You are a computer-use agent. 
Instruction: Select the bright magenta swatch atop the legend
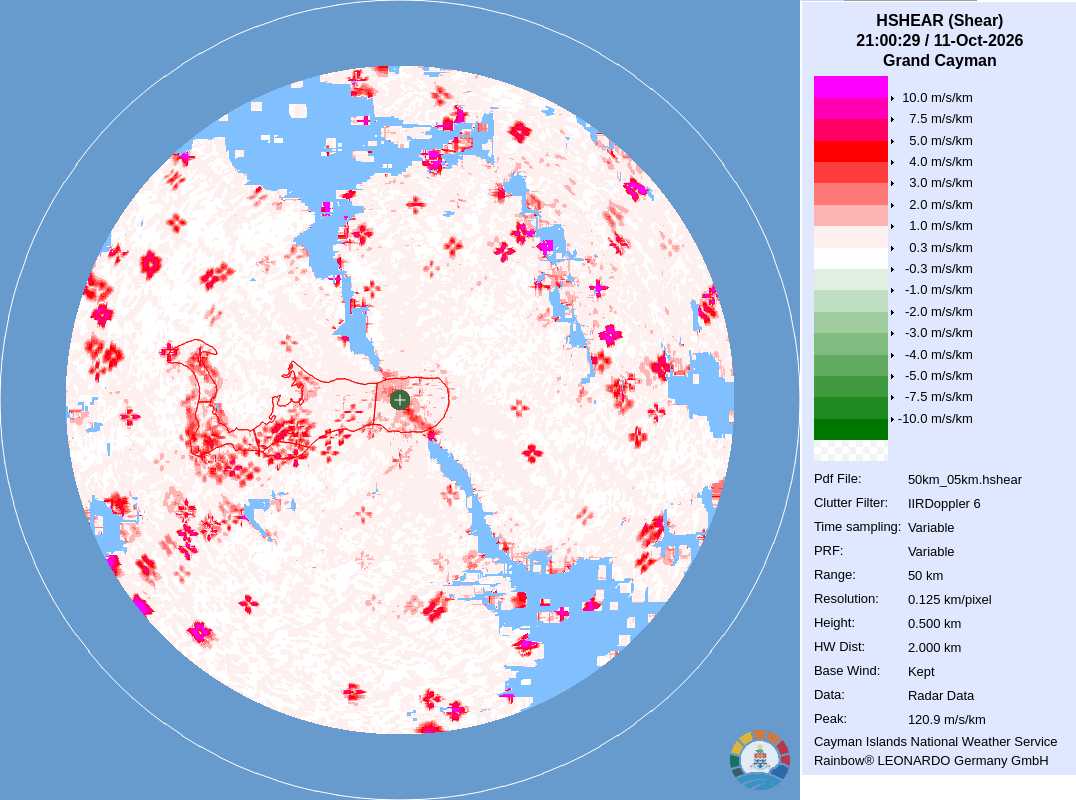pos(850,87)
